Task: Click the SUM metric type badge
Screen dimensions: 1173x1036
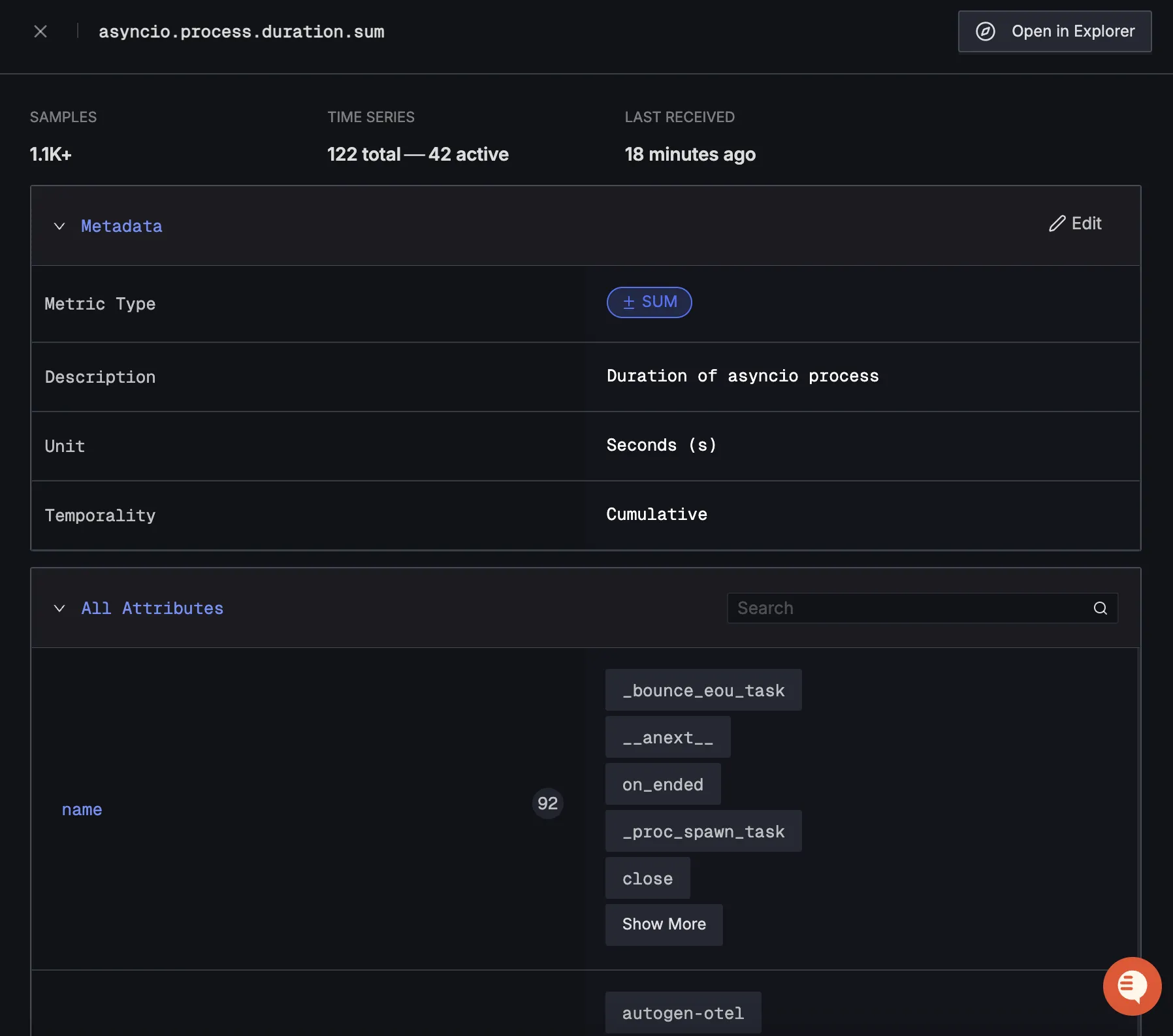Action: point(649,302)
